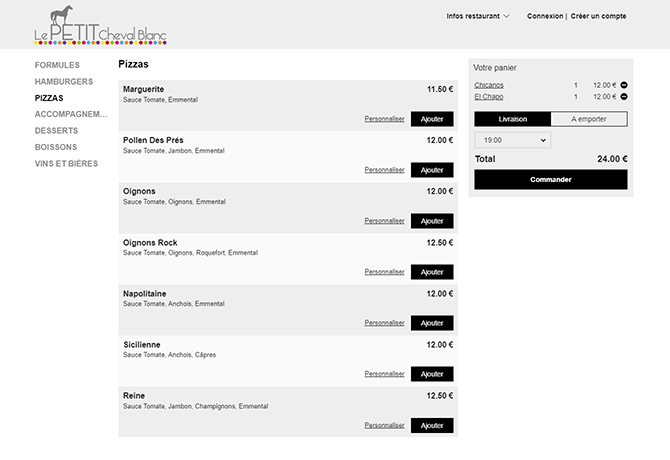Switch to the A emporter option

pos(589,119)
